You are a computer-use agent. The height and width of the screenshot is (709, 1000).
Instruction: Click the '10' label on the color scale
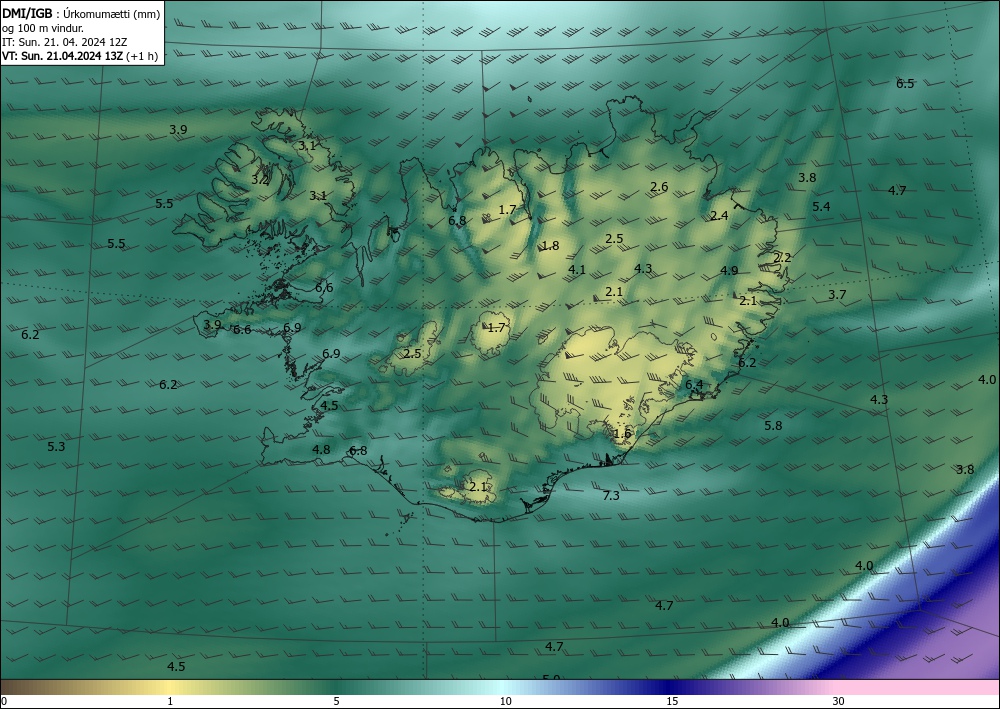(x=505, y=702)
